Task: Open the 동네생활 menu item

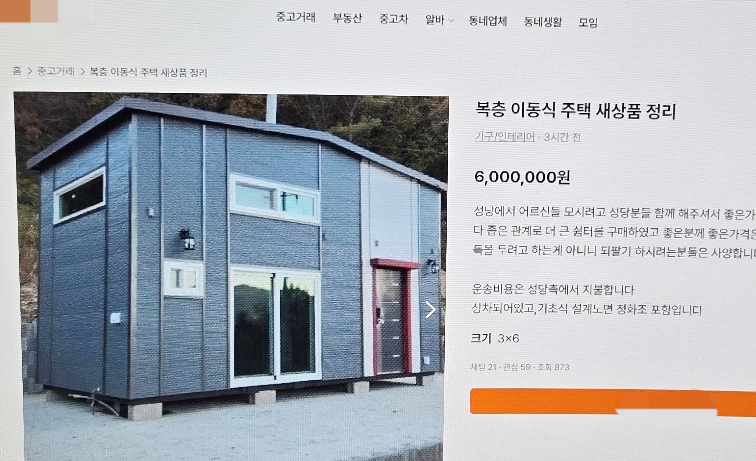Action: [x=543, y=22]
